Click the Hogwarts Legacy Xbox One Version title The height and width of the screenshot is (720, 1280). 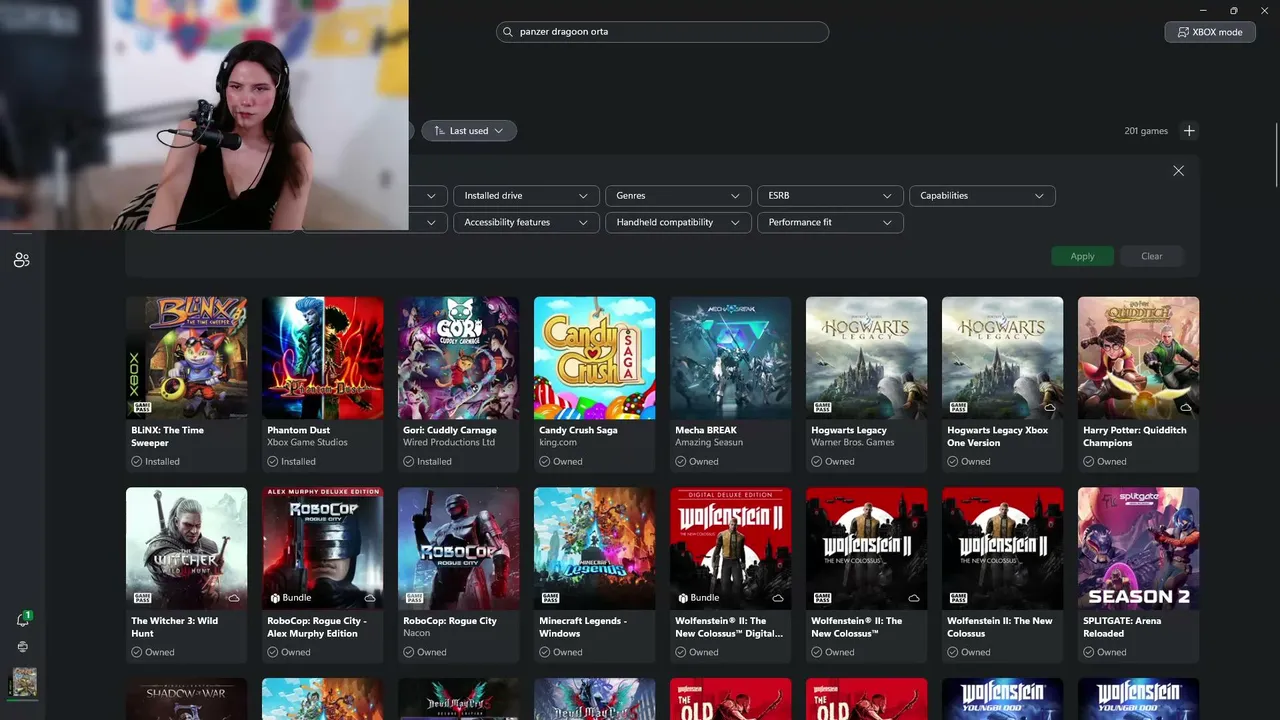pos(998,437)
